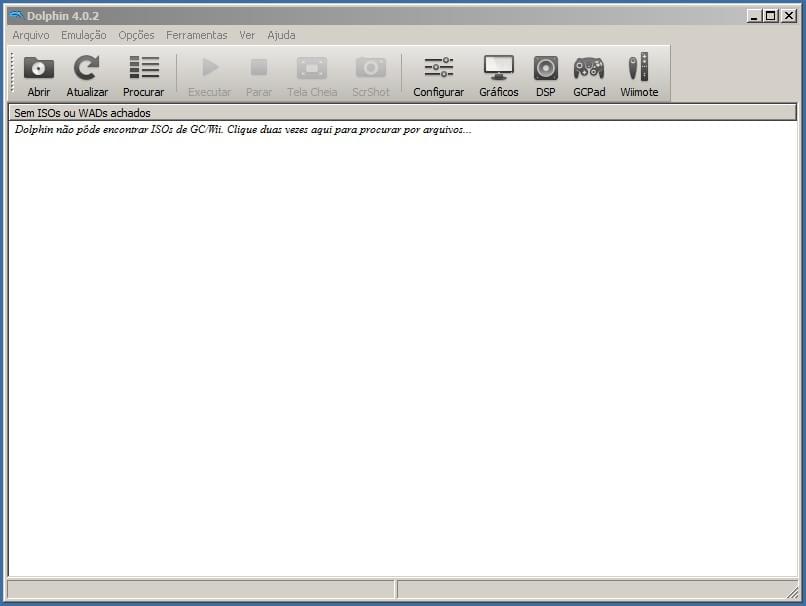Click the 'Sem ISOs ou WADs achados' header
This screenshot has height=606, width=806.
point(403,113)
